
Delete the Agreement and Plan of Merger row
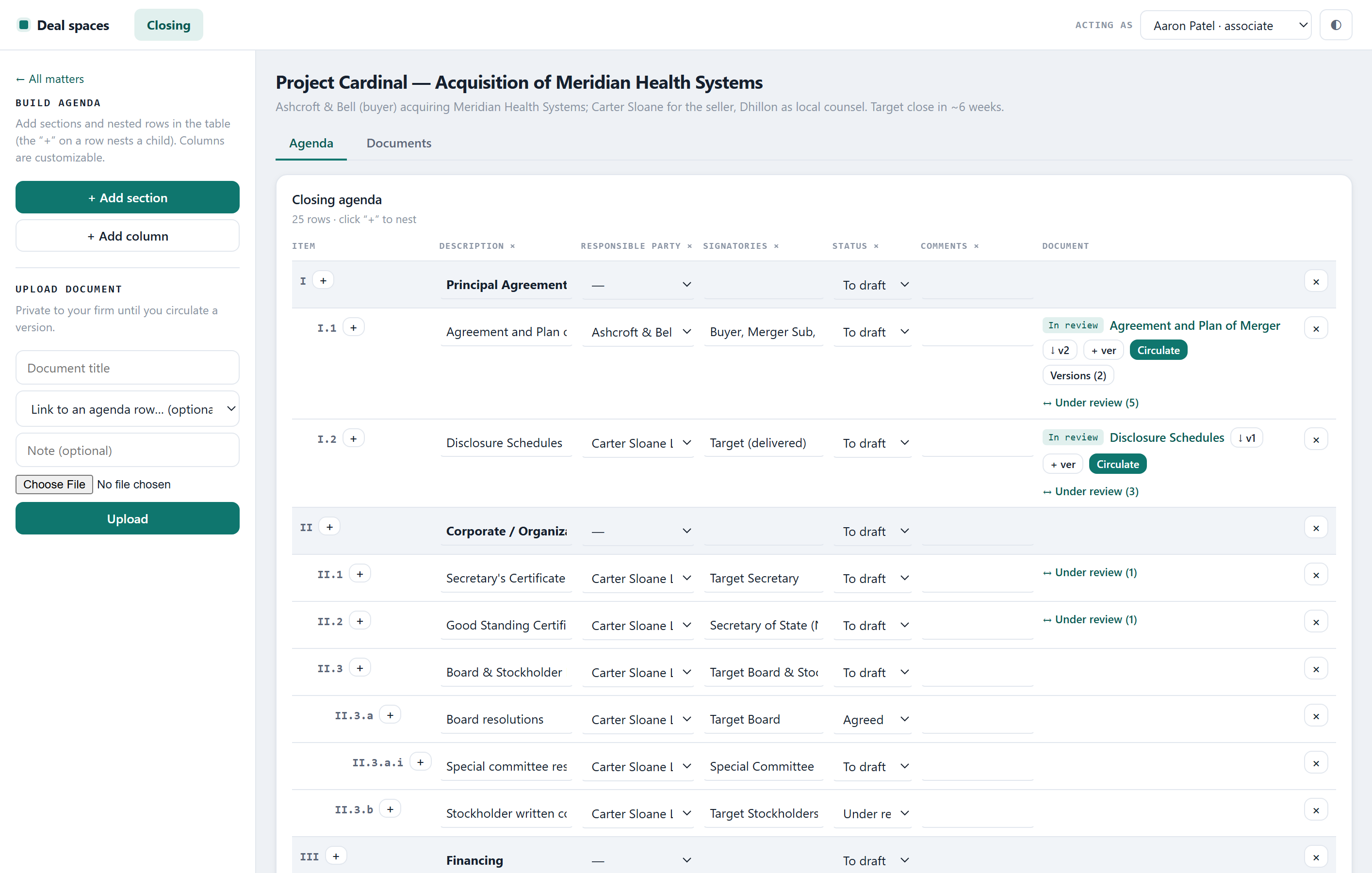tap(1316, 328)
